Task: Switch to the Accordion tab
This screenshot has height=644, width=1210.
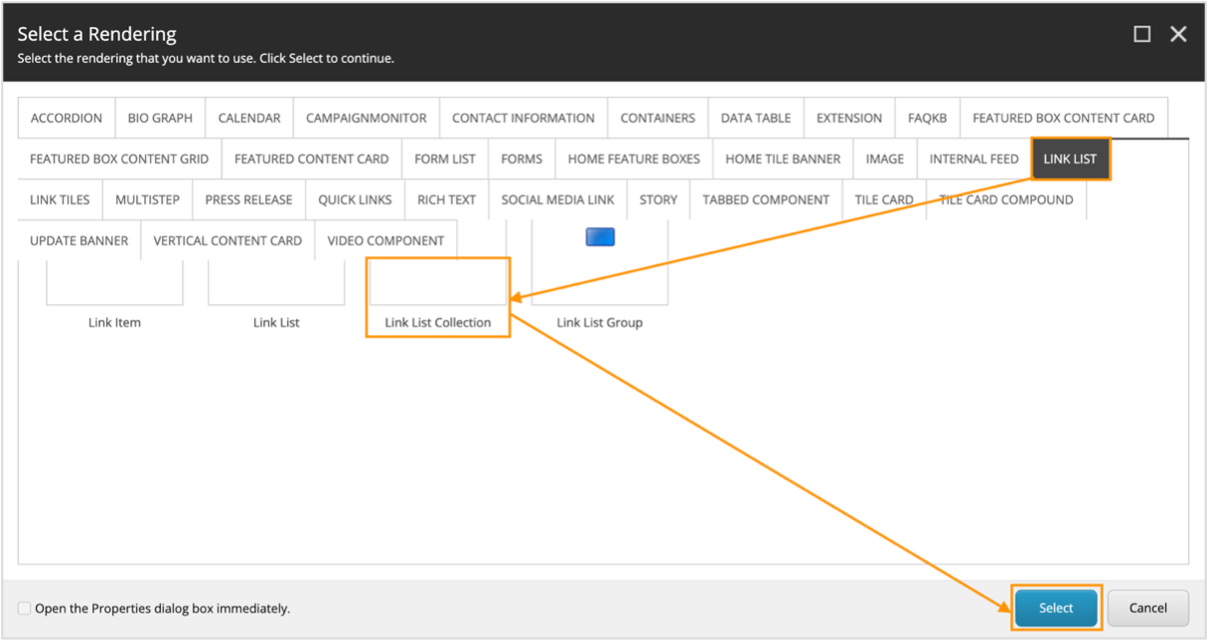Action: point(66,118)
